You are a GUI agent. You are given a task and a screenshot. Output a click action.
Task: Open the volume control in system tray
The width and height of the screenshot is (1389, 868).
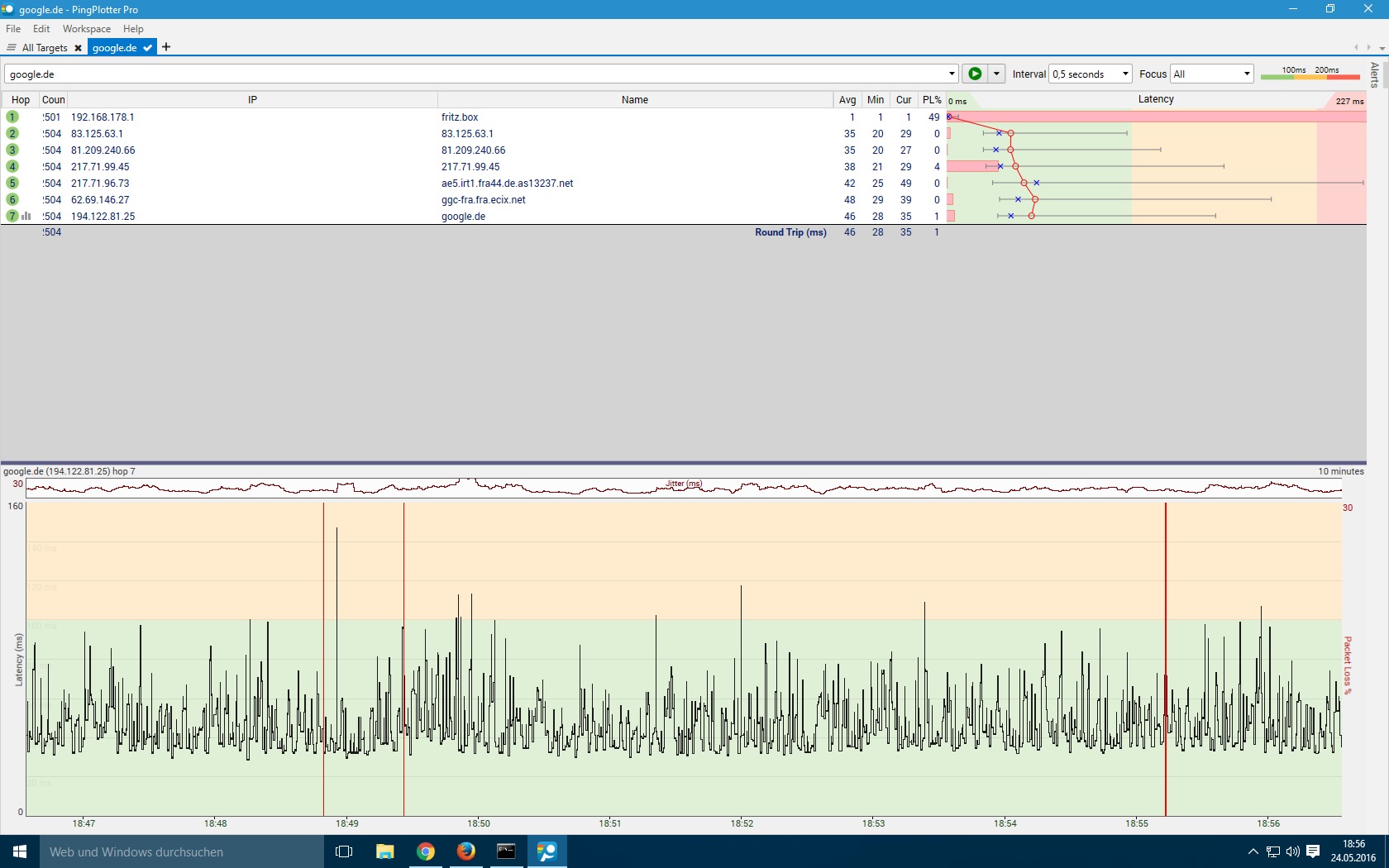coord(1293,851)
